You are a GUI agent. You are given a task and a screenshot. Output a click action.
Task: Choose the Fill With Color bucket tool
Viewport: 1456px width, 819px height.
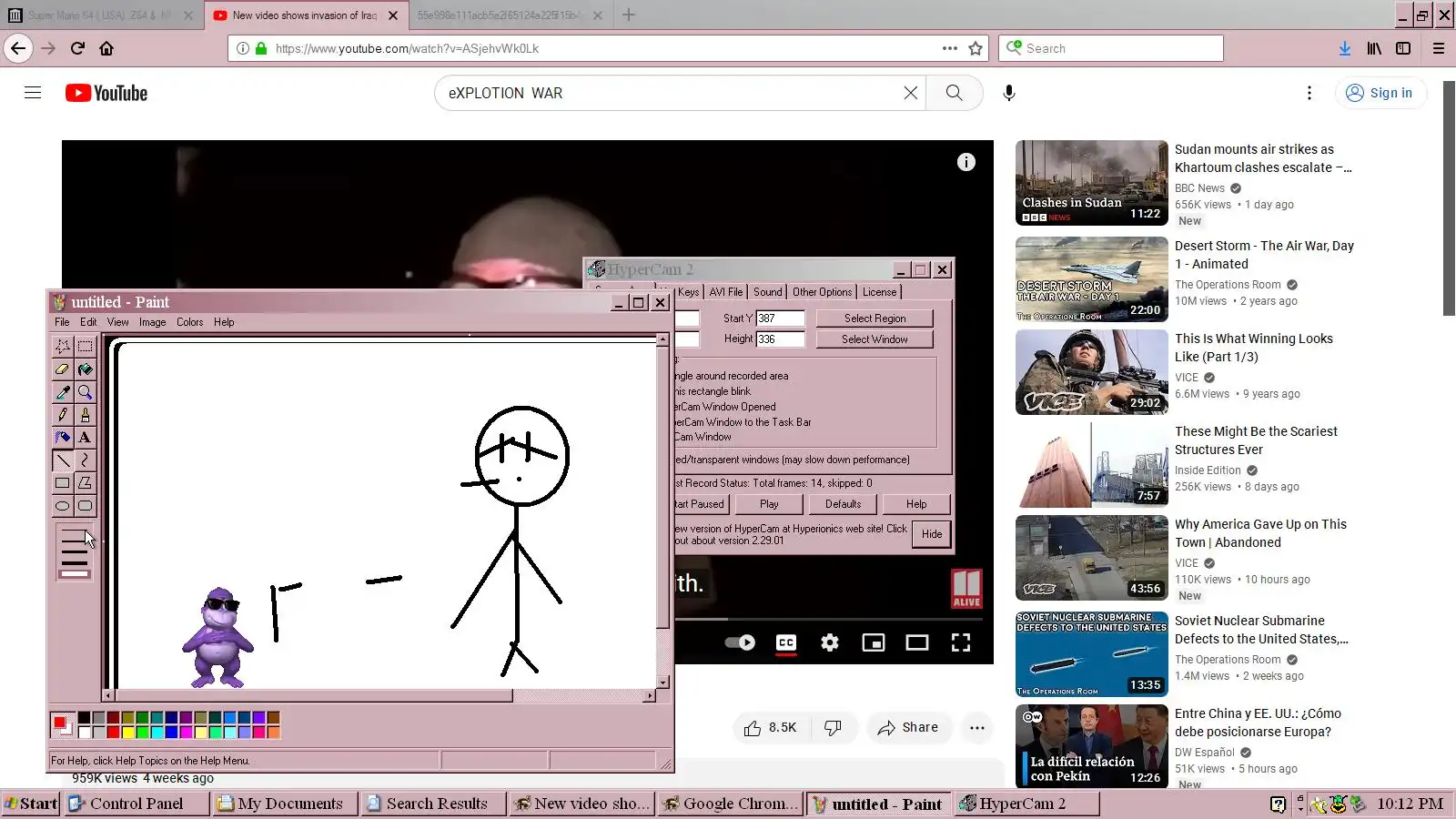(x=85, y=369)
